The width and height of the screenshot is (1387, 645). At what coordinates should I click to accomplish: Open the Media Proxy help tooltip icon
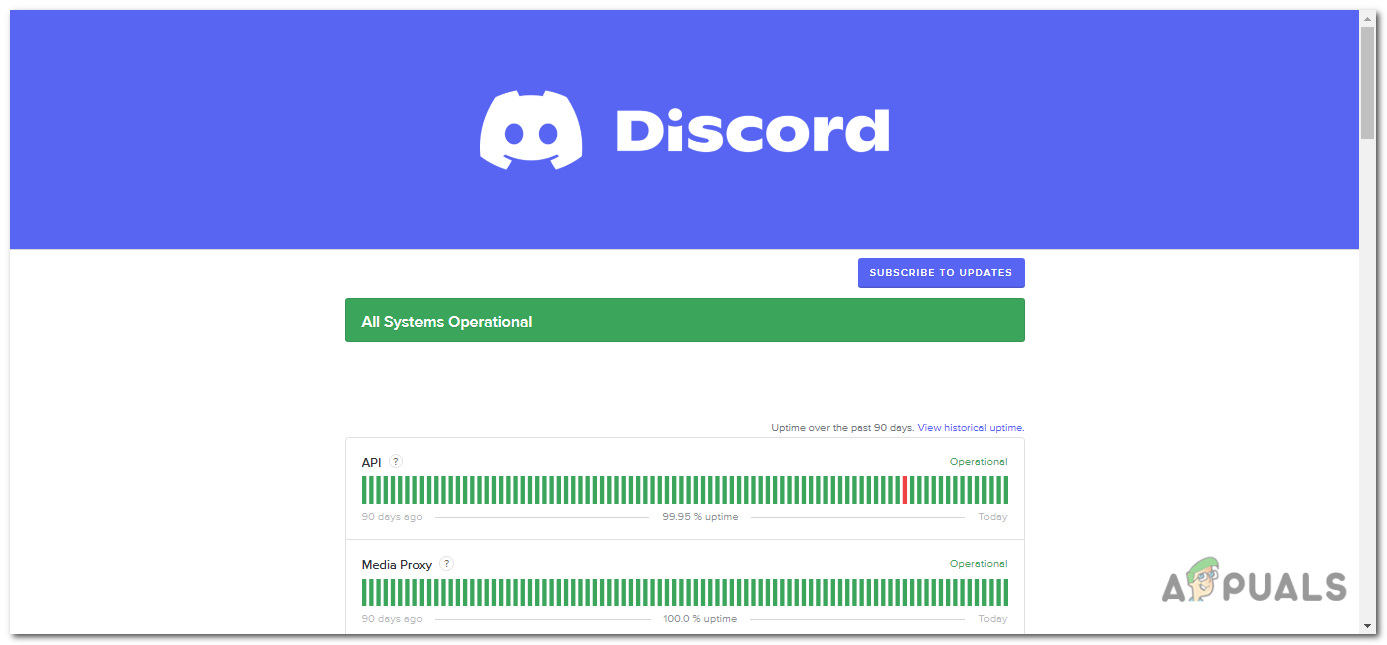(446, 563)
